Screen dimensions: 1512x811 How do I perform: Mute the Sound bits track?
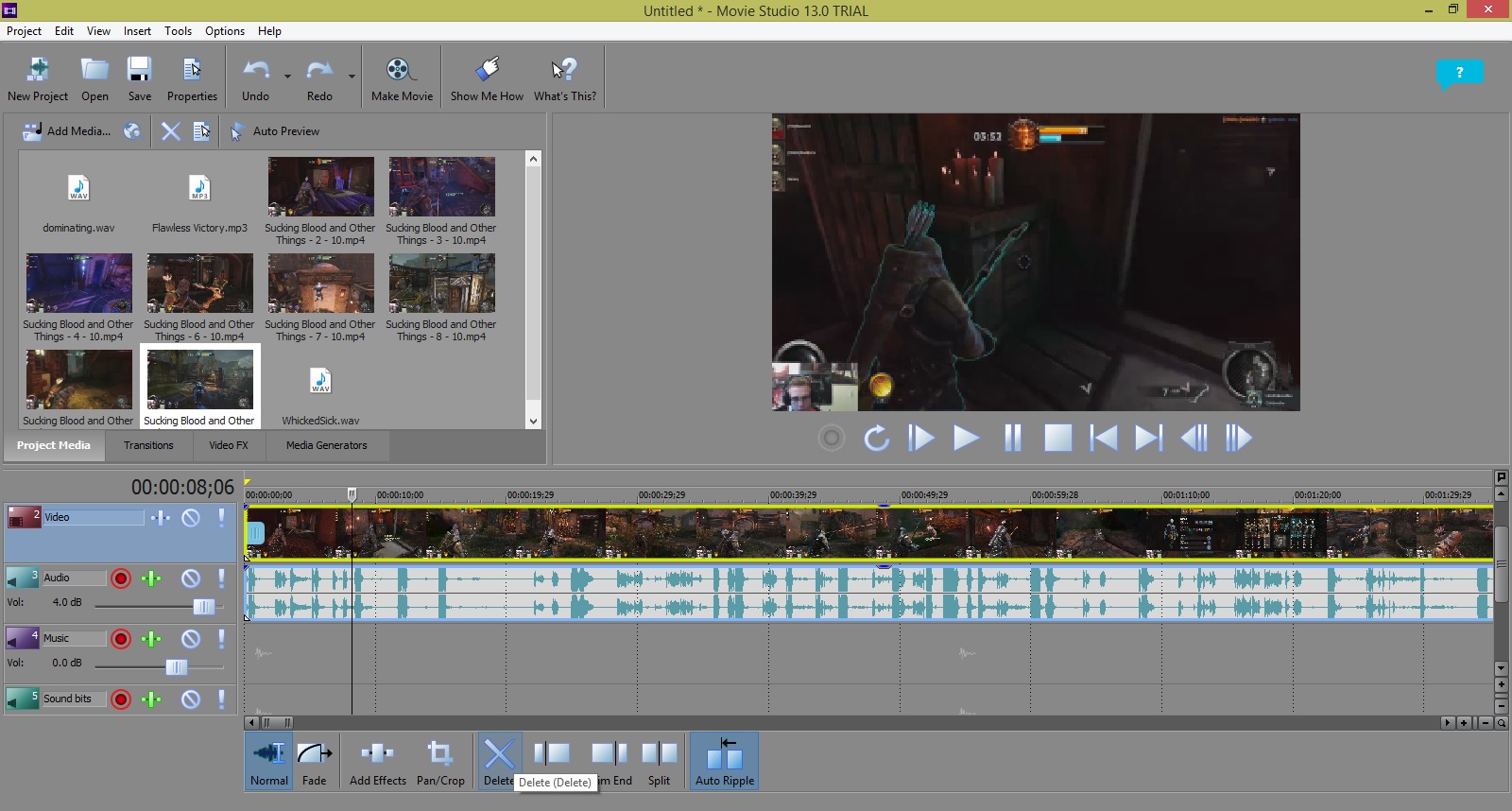(191, 699)
